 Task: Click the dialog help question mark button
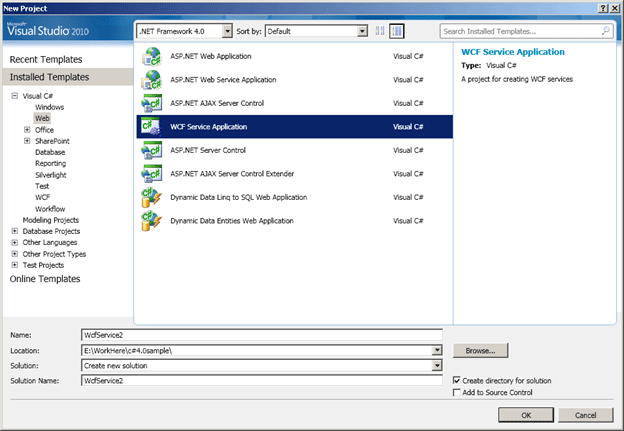coord(603,8)
